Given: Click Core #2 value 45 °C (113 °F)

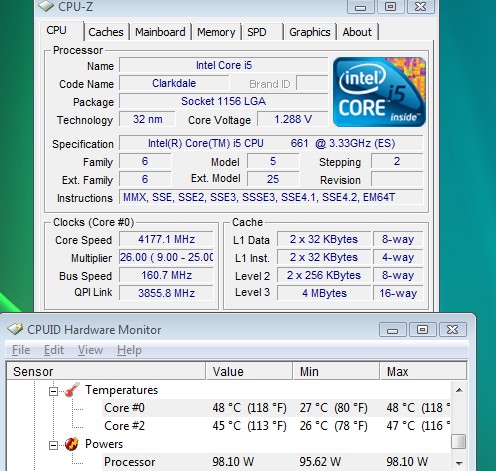Looking at the screenshot, I should [x=250, y=426].
